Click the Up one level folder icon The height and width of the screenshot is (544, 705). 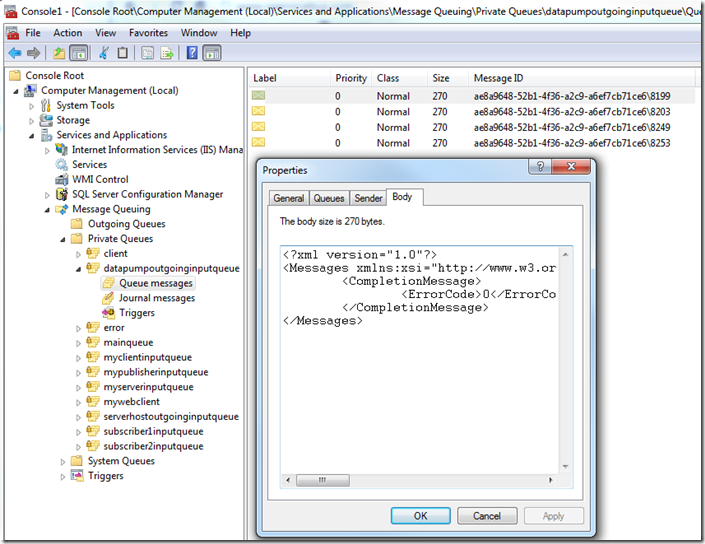[x=59, y=53]
